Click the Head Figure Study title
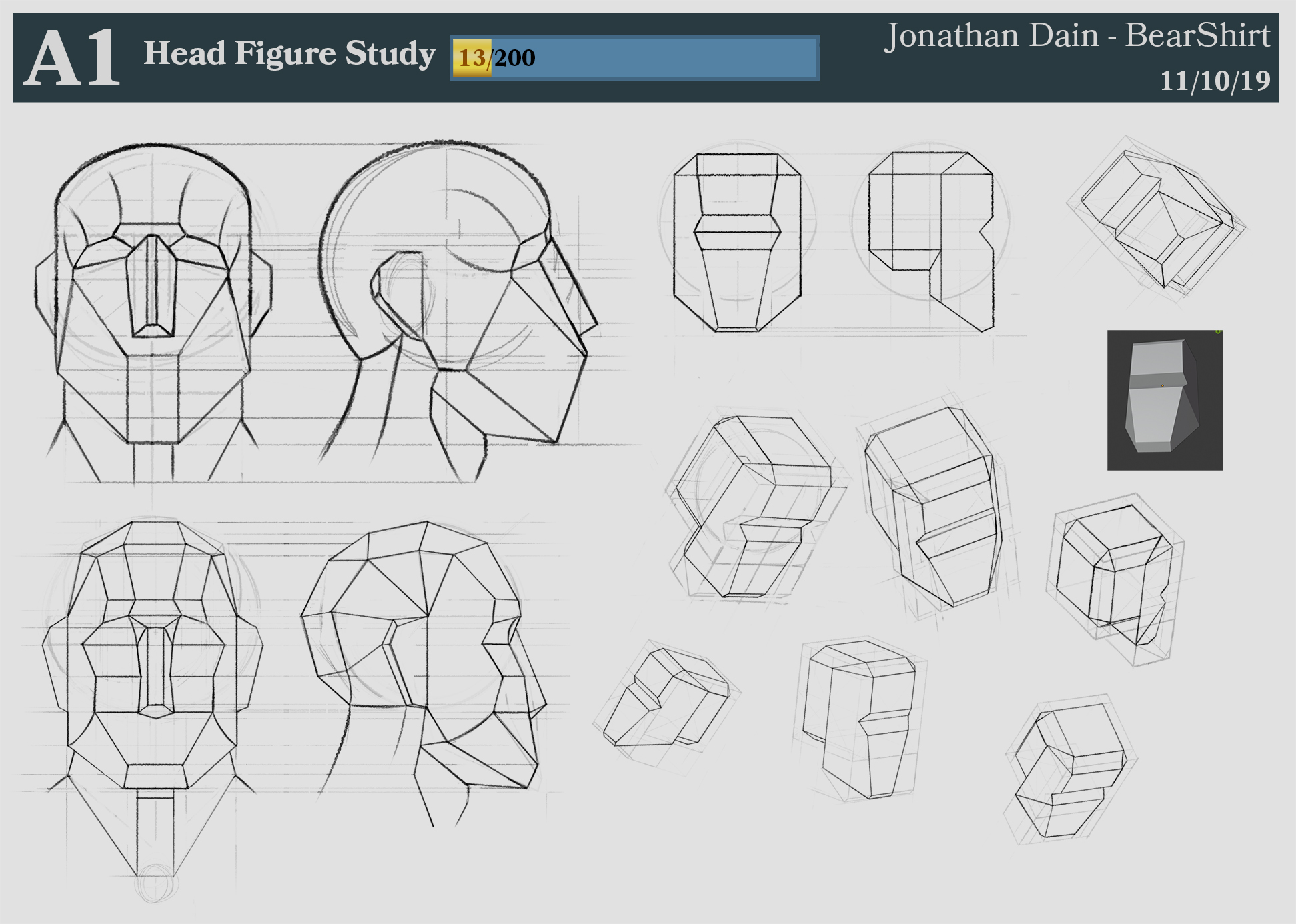This screenshot has width=1296, height=924. tap(289, 54)
